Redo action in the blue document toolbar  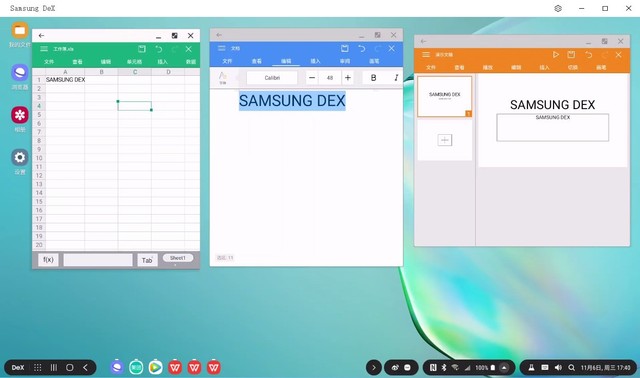[378, 49]
